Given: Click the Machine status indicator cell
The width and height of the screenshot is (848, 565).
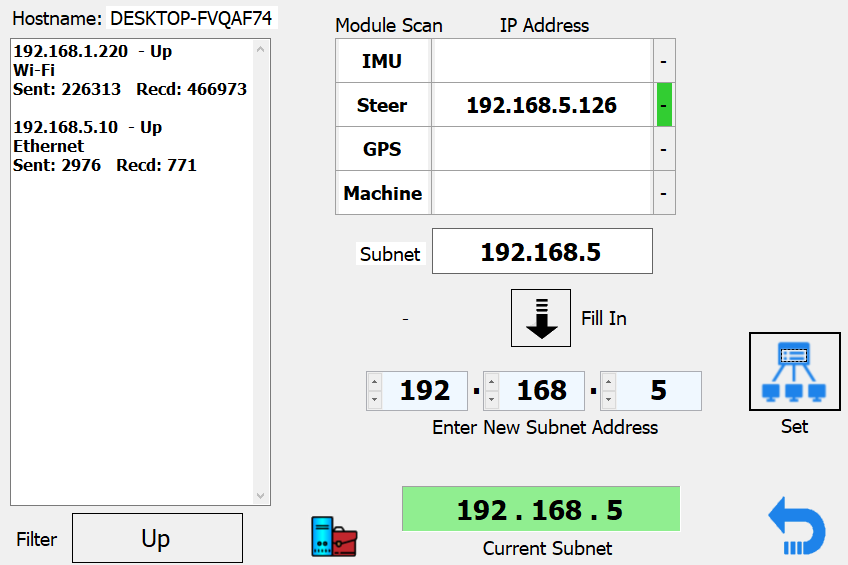Looking at the screenshot, I should tap(664, 193).
